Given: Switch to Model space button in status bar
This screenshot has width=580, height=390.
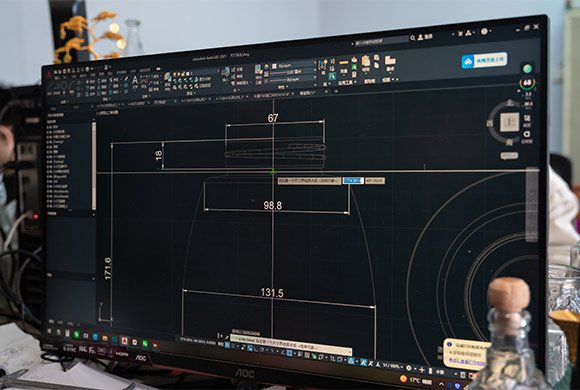Looking at the screenshot, I should tap(220, 344).
